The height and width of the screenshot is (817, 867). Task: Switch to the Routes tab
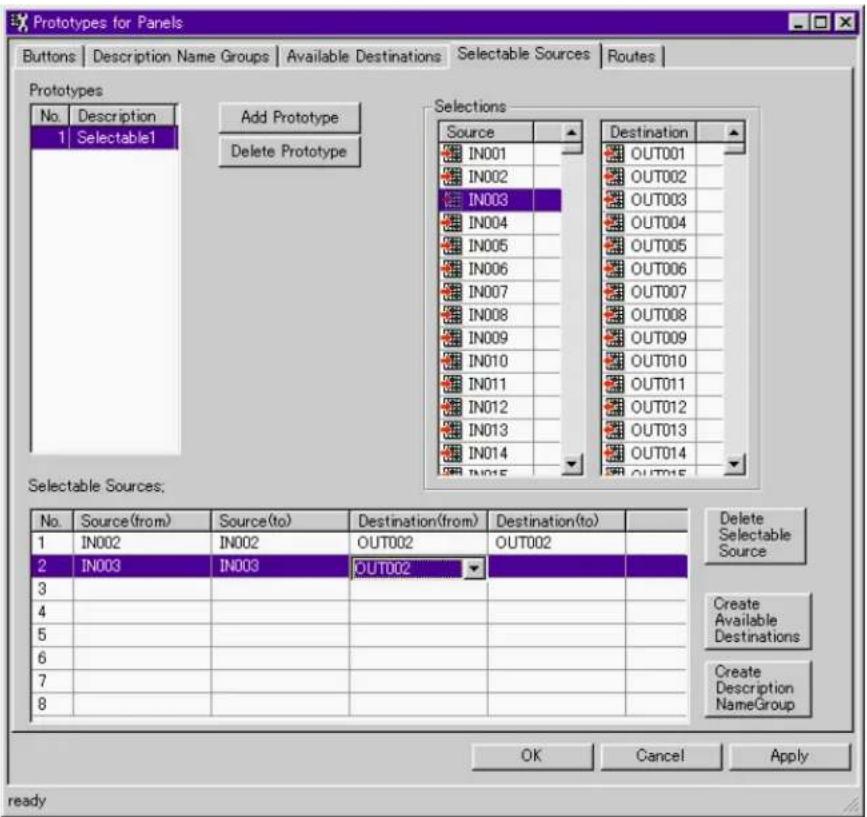coord(631,56)
